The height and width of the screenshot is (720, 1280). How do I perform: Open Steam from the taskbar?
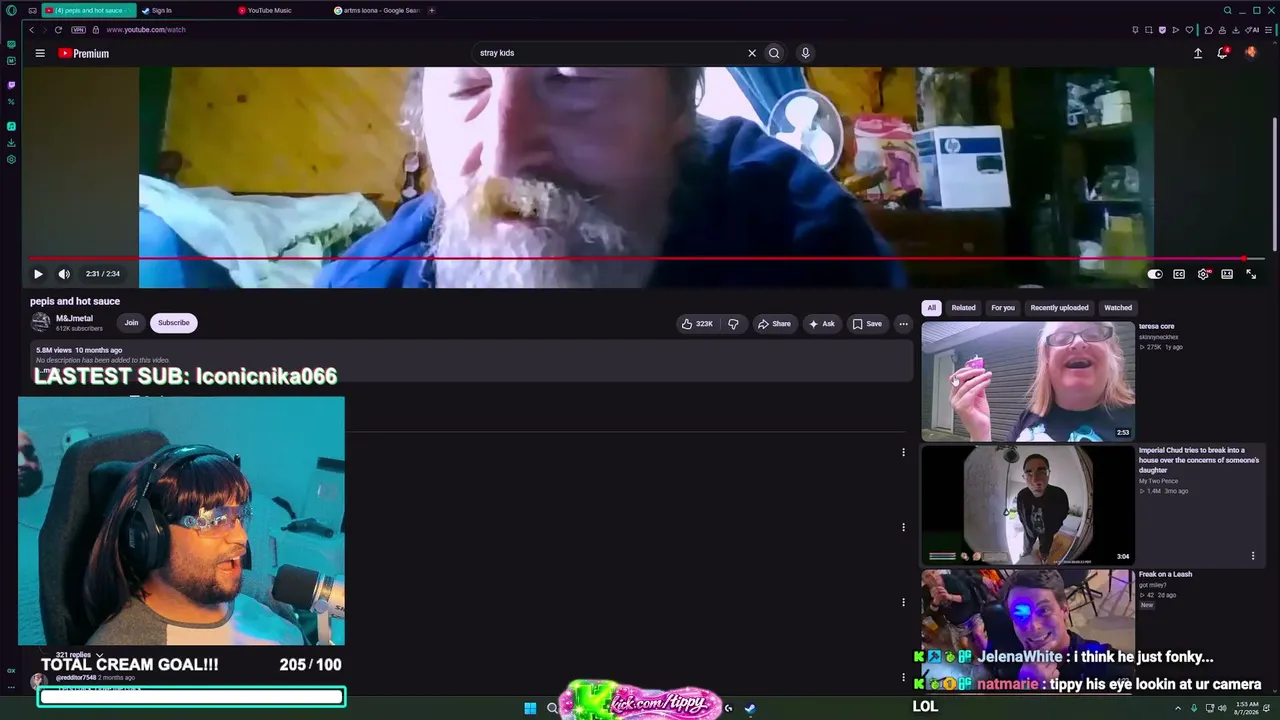coord(750,708)
